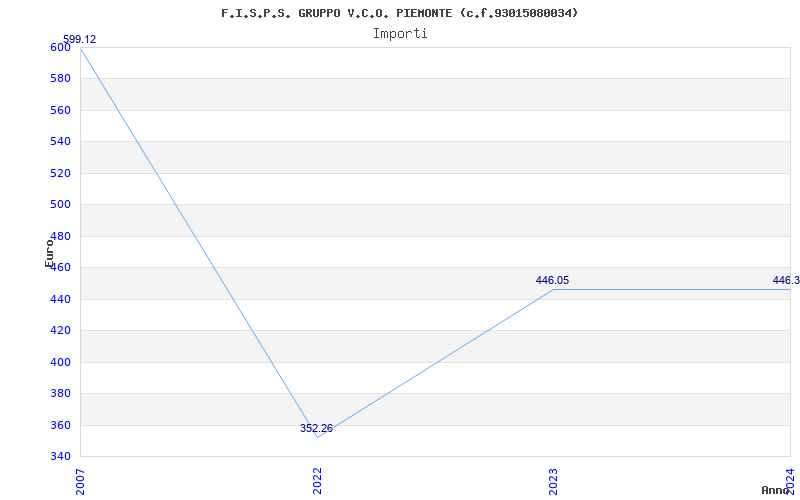Click the 2024 x-axis label
This screenshot has width=800, height=500.
coord(790,481)
